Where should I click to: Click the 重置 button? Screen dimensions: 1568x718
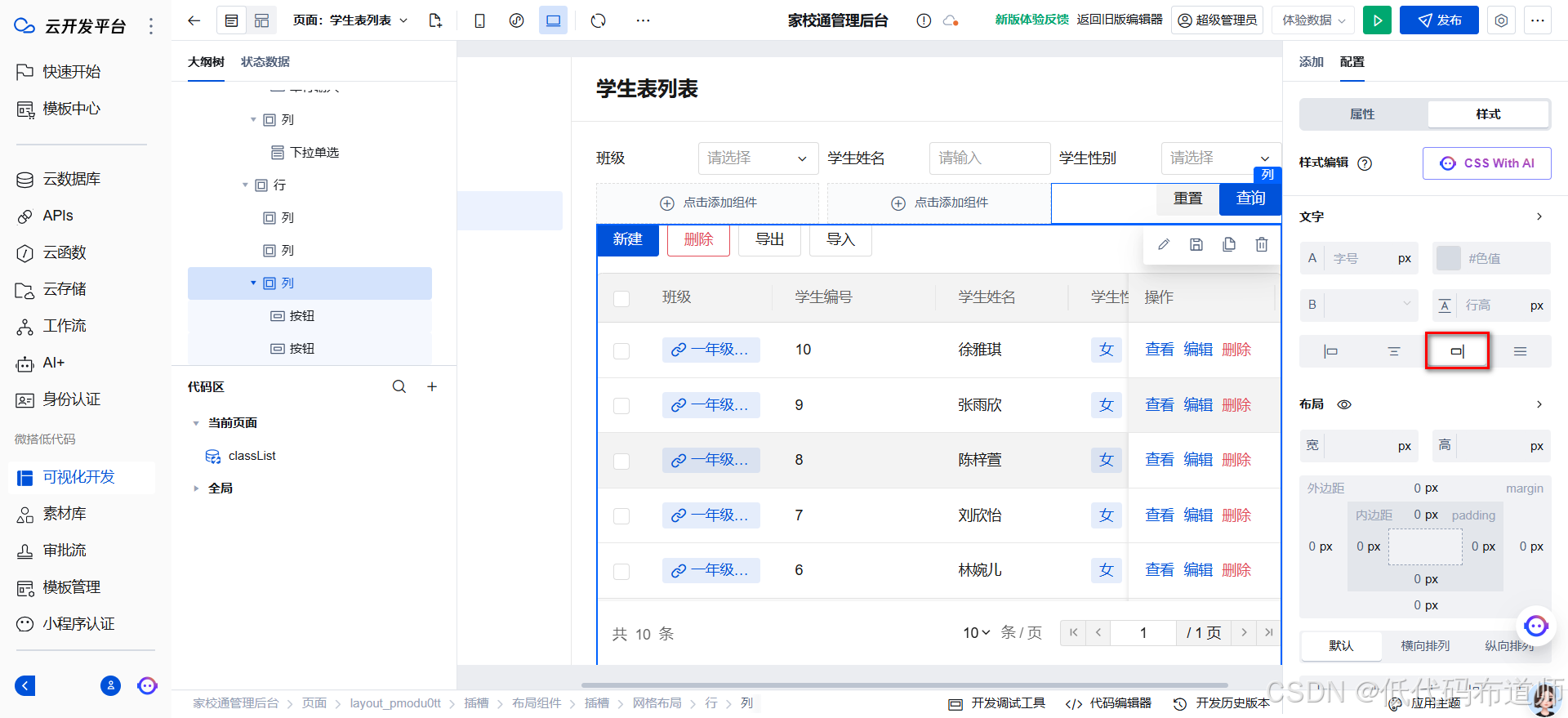click(x=1188, y=198)
